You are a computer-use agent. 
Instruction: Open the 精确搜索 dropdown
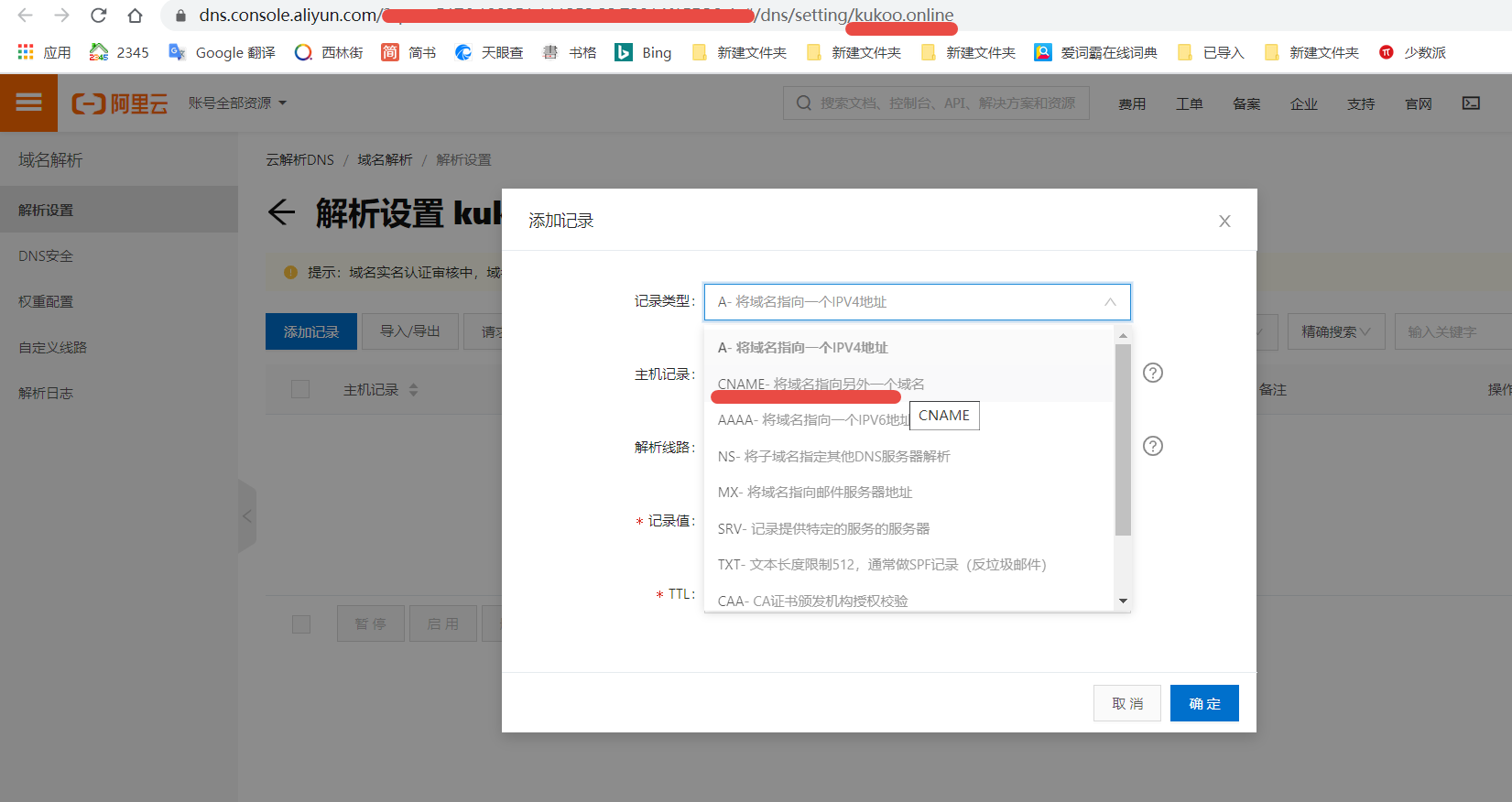click(x=1335, y=331)
